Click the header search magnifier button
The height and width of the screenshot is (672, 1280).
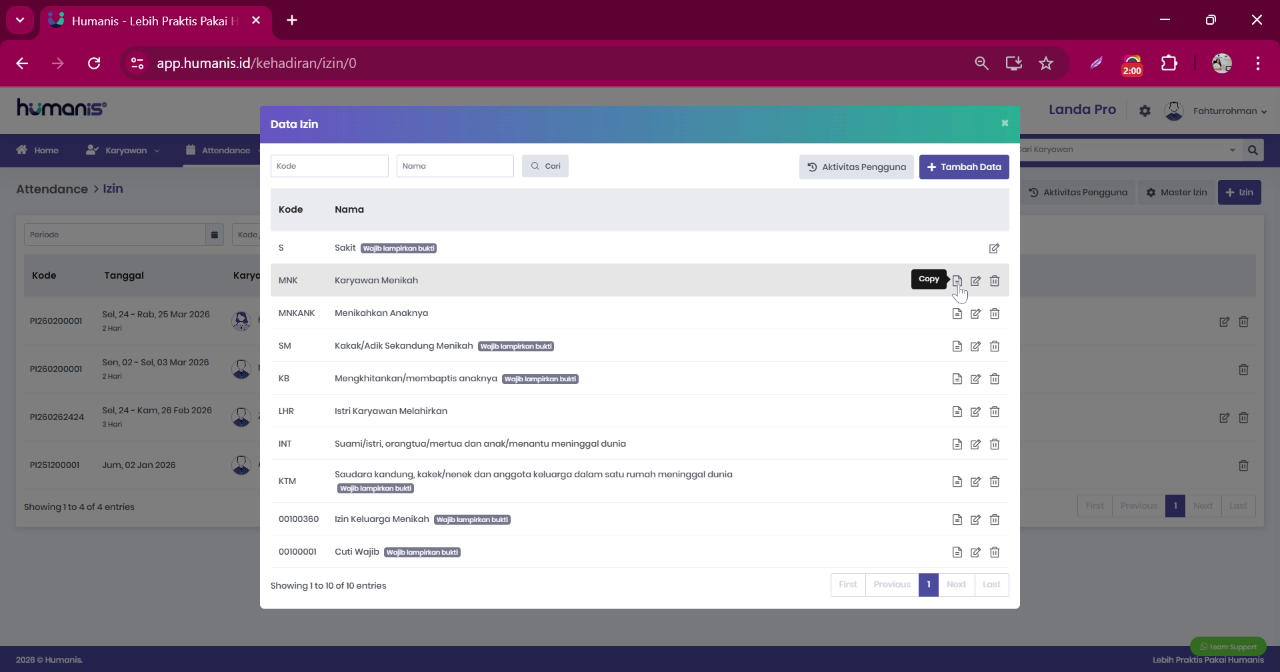click(x=1253, y=150)
